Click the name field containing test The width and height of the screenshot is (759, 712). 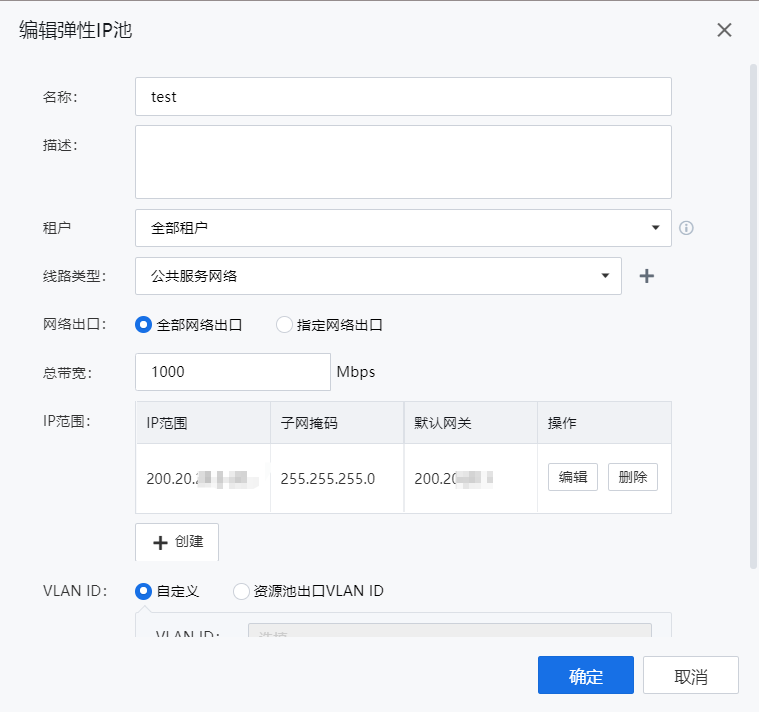pos(403,97)
